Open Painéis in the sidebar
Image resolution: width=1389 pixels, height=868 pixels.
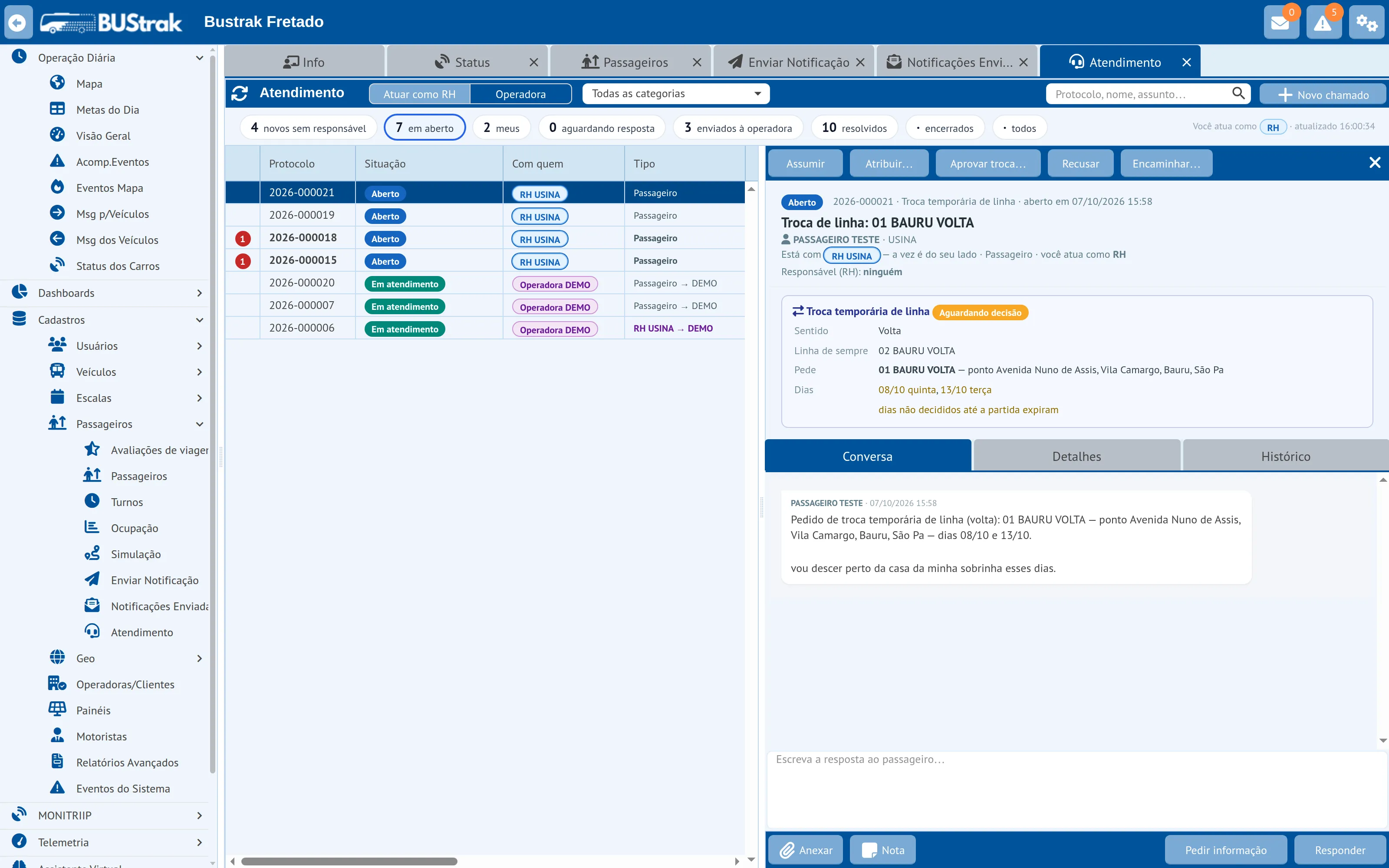click(93, 710)
